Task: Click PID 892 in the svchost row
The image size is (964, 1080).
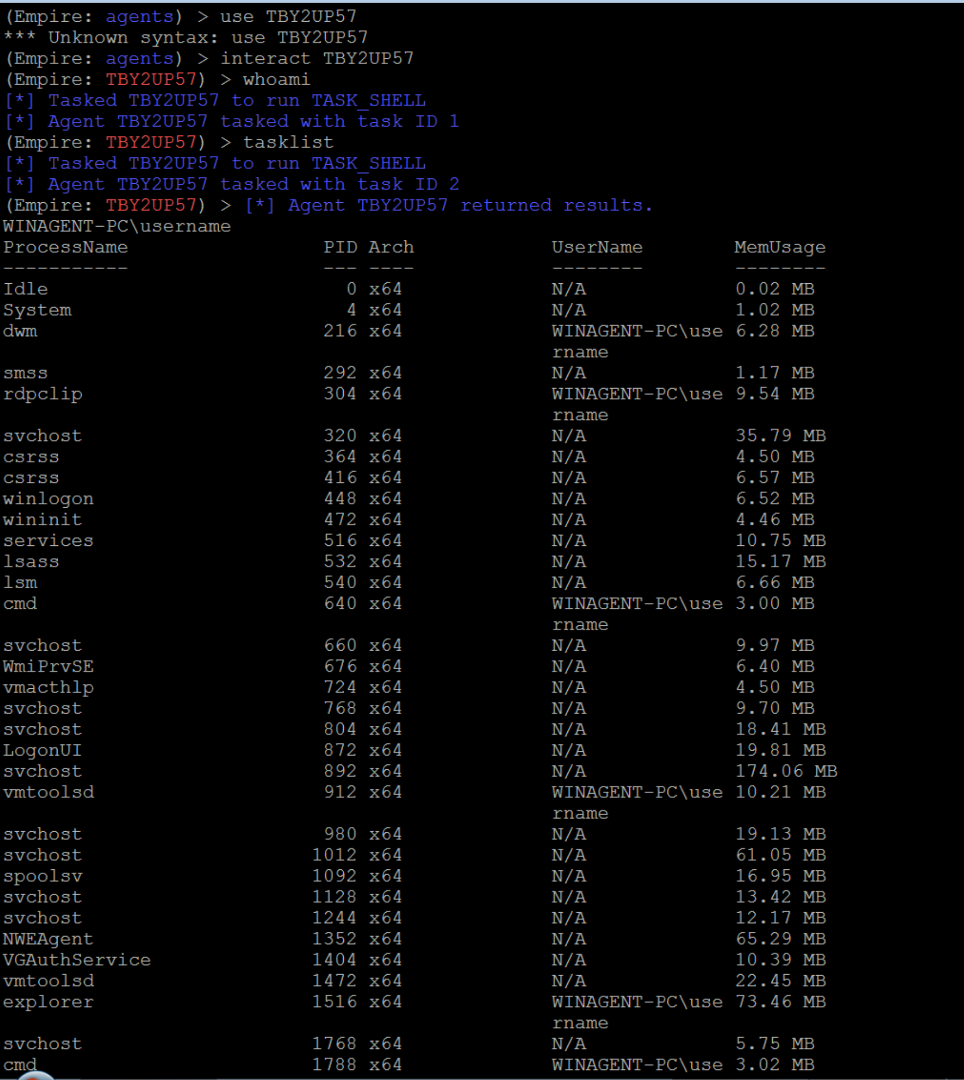Action: tap(340, 771)
